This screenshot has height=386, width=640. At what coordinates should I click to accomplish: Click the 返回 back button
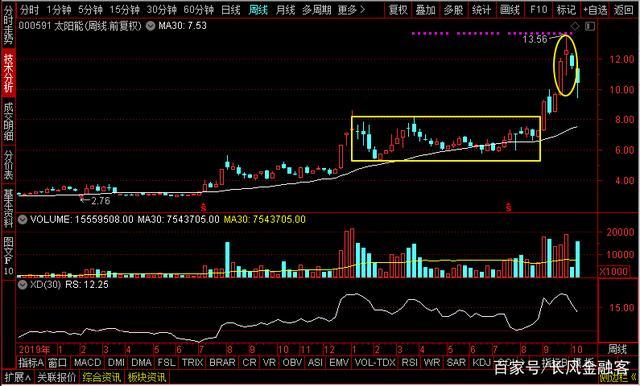tap(624, 9)
